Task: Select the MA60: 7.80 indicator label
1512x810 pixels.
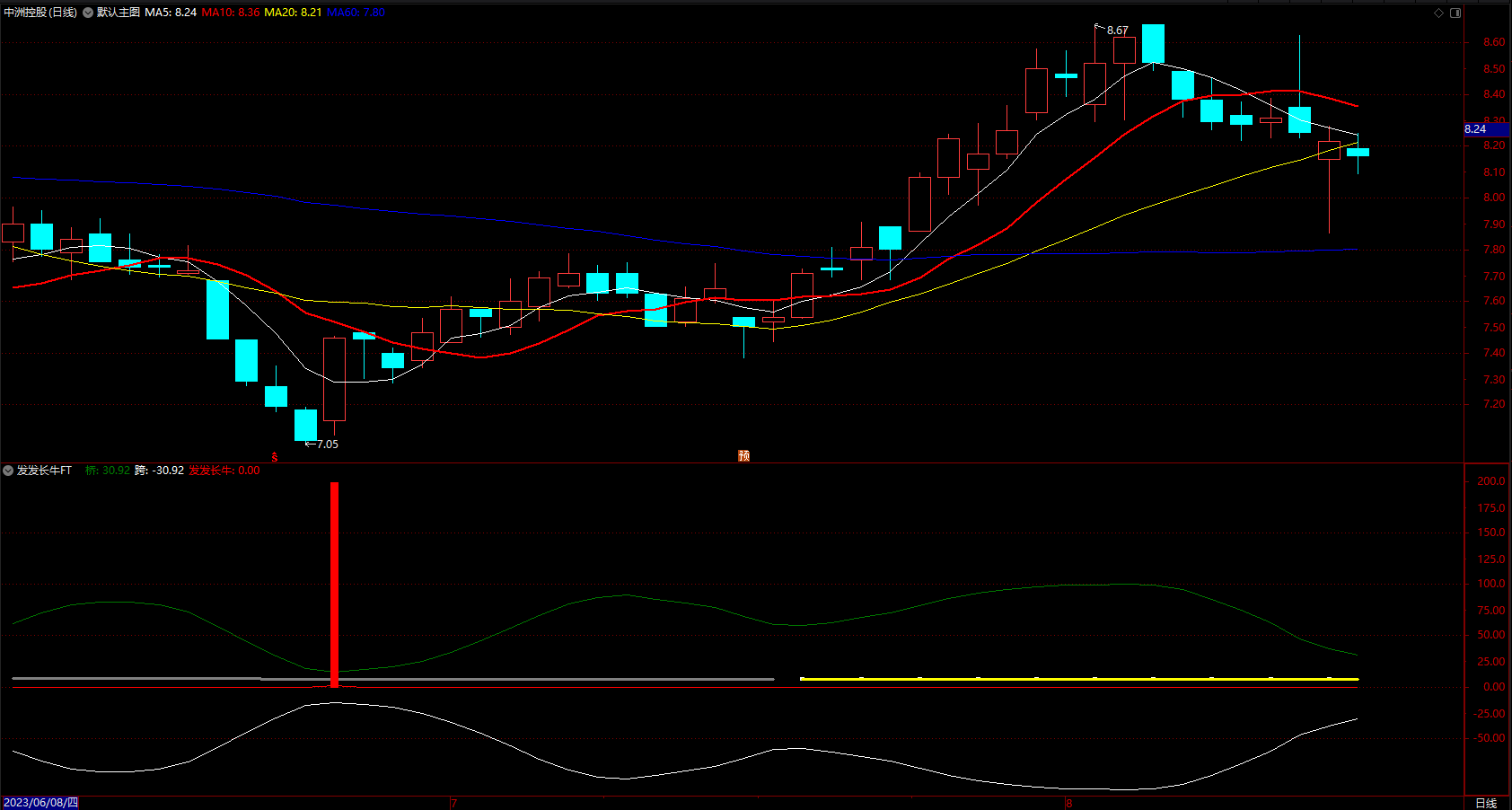Action: tap(356, 13)
